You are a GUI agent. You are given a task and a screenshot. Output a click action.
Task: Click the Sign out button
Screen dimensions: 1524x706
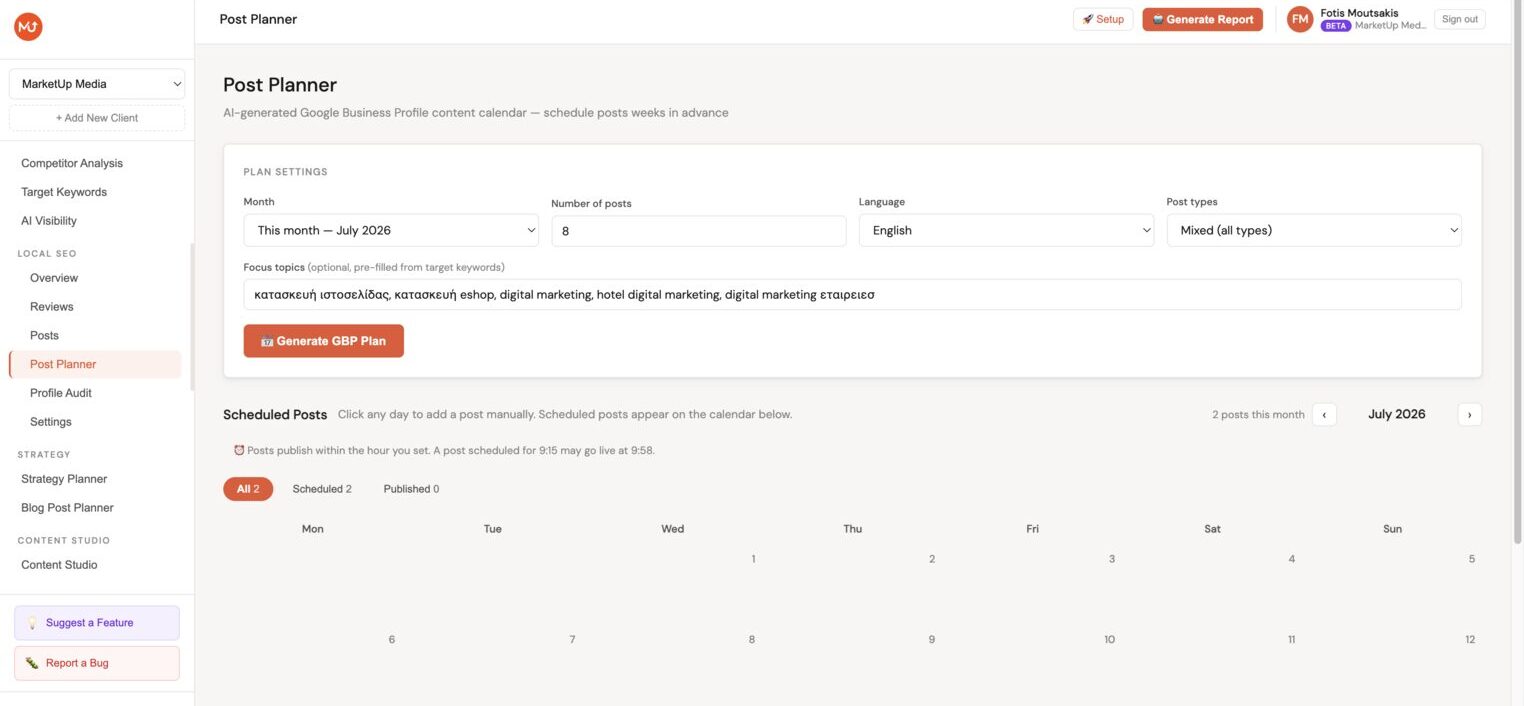[x=1460, y=19]
